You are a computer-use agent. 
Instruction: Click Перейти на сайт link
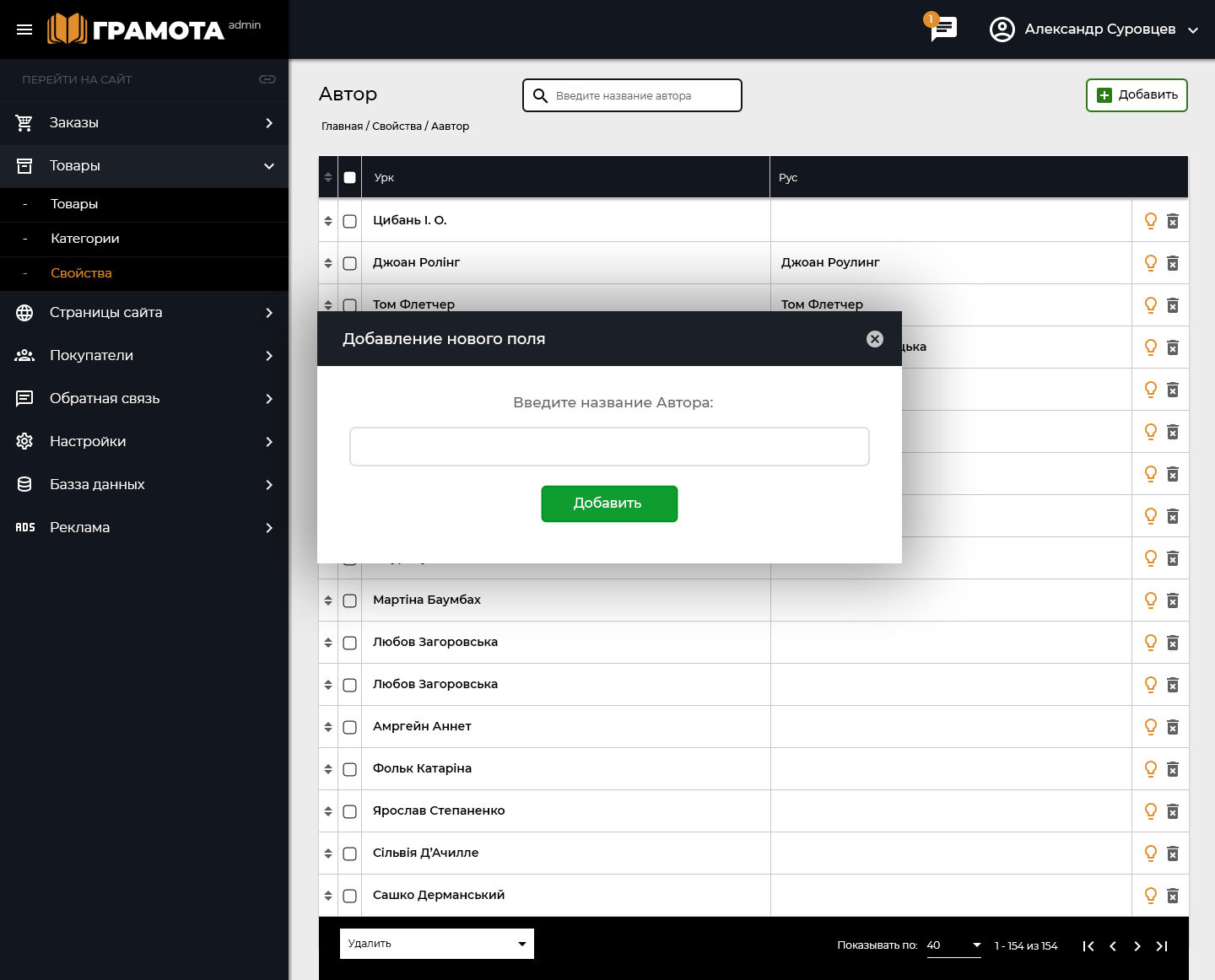(x=77, y=79)
